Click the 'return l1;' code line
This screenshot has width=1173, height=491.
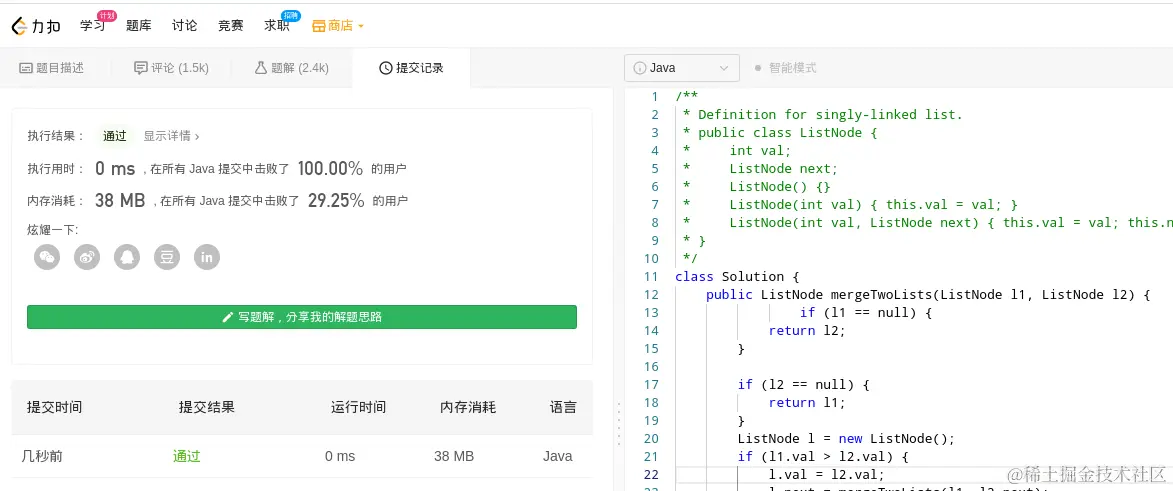click(806, 402)
